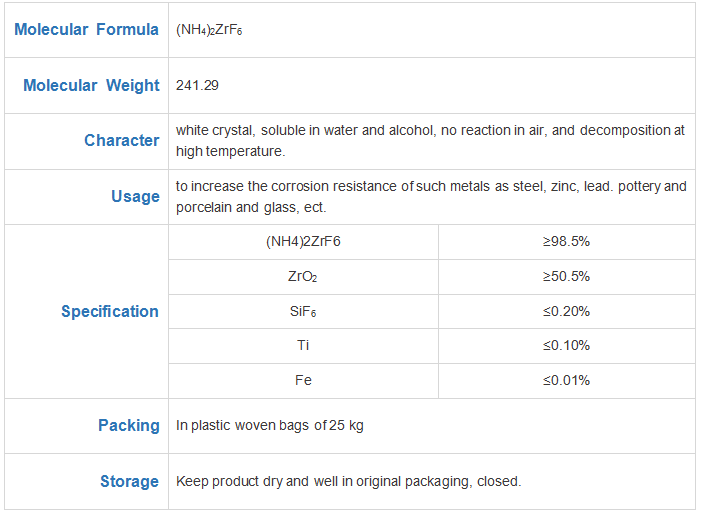Click the ≥50.5% value cell
The width and height of the screenshot is (701, 514).
(x=566, y=276)
